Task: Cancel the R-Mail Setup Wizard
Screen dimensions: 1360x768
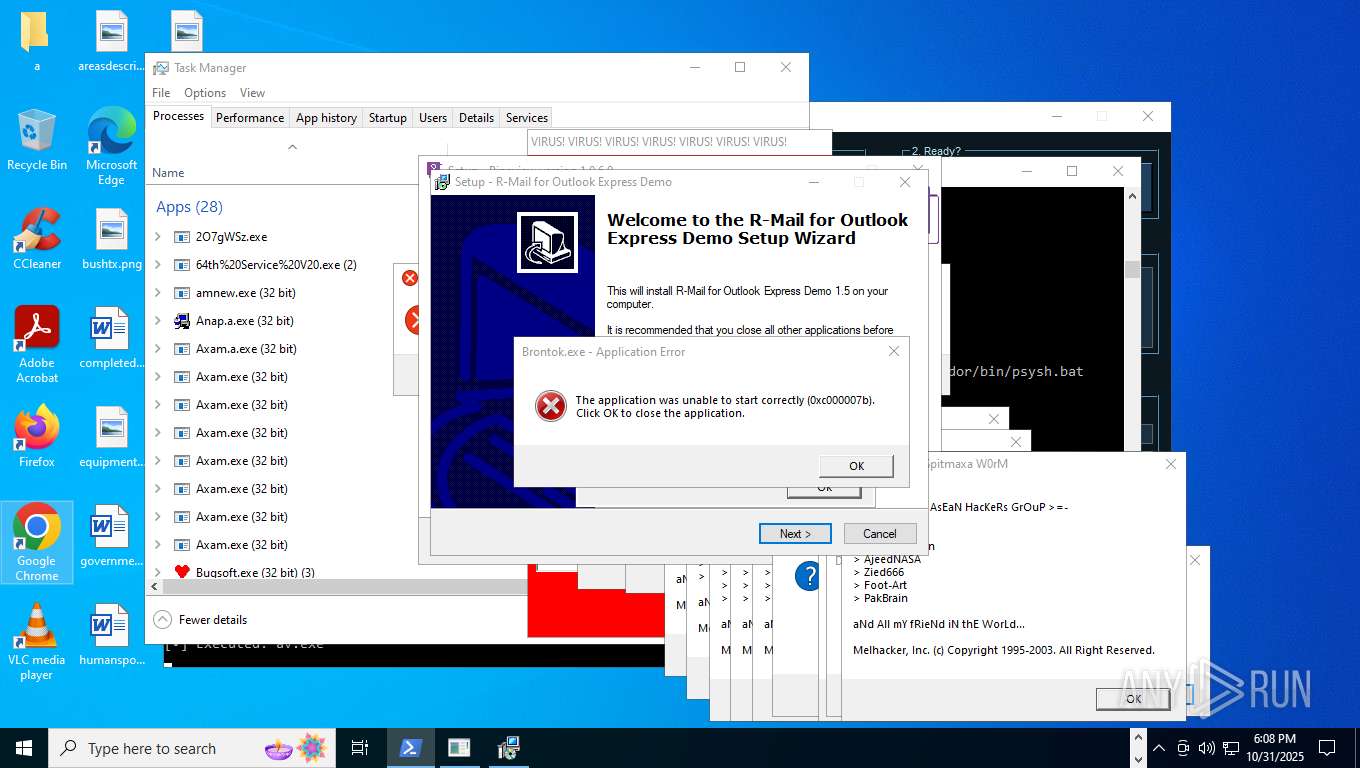Action: click(880, 533)
